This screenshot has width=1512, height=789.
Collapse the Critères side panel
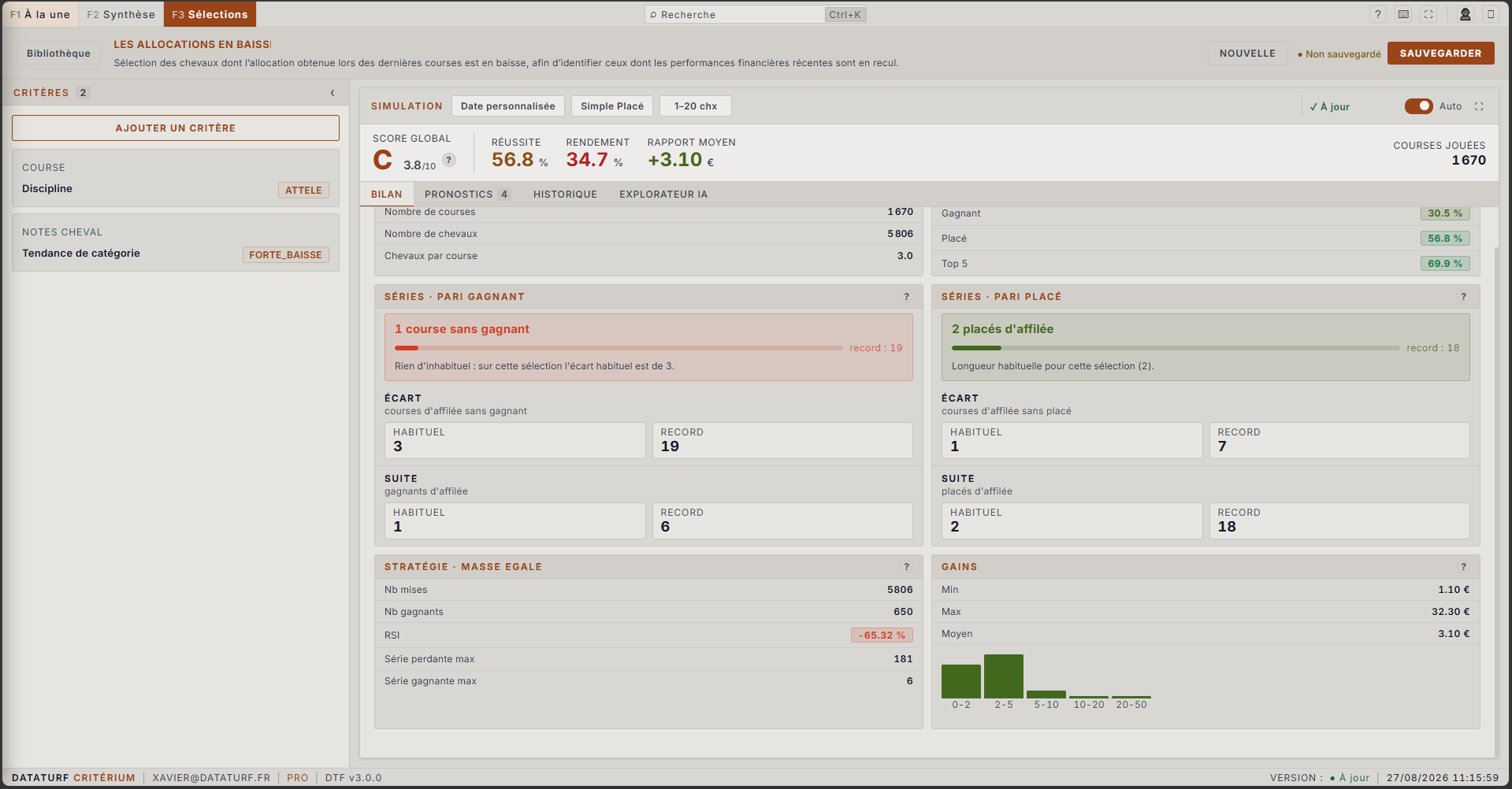(x=332, y=93)
